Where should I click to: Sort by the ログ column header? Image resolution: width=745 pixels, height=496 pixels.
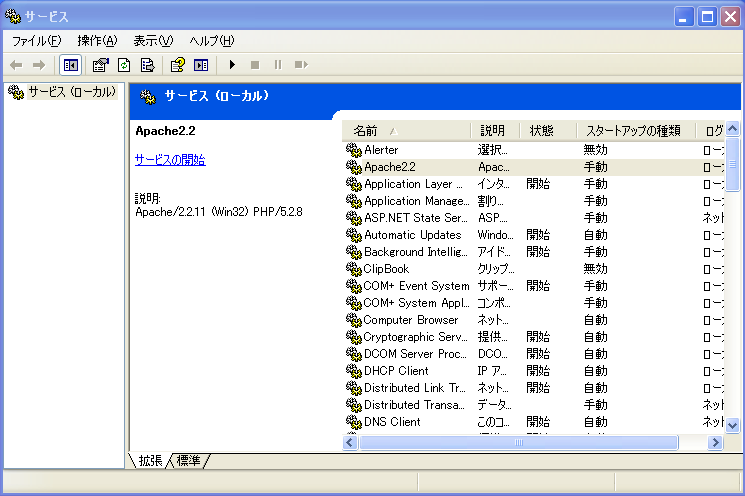[710, 131]
